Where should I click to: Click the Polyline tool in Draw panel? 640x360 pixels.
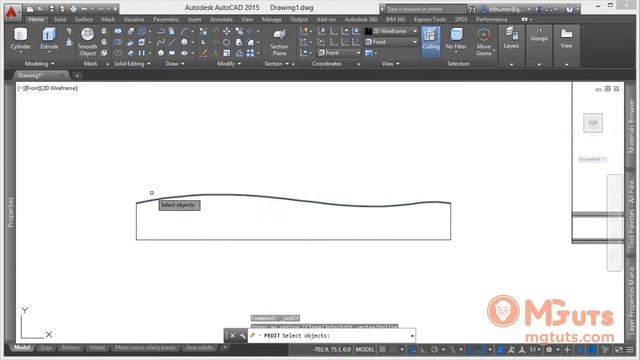point(161,31)
